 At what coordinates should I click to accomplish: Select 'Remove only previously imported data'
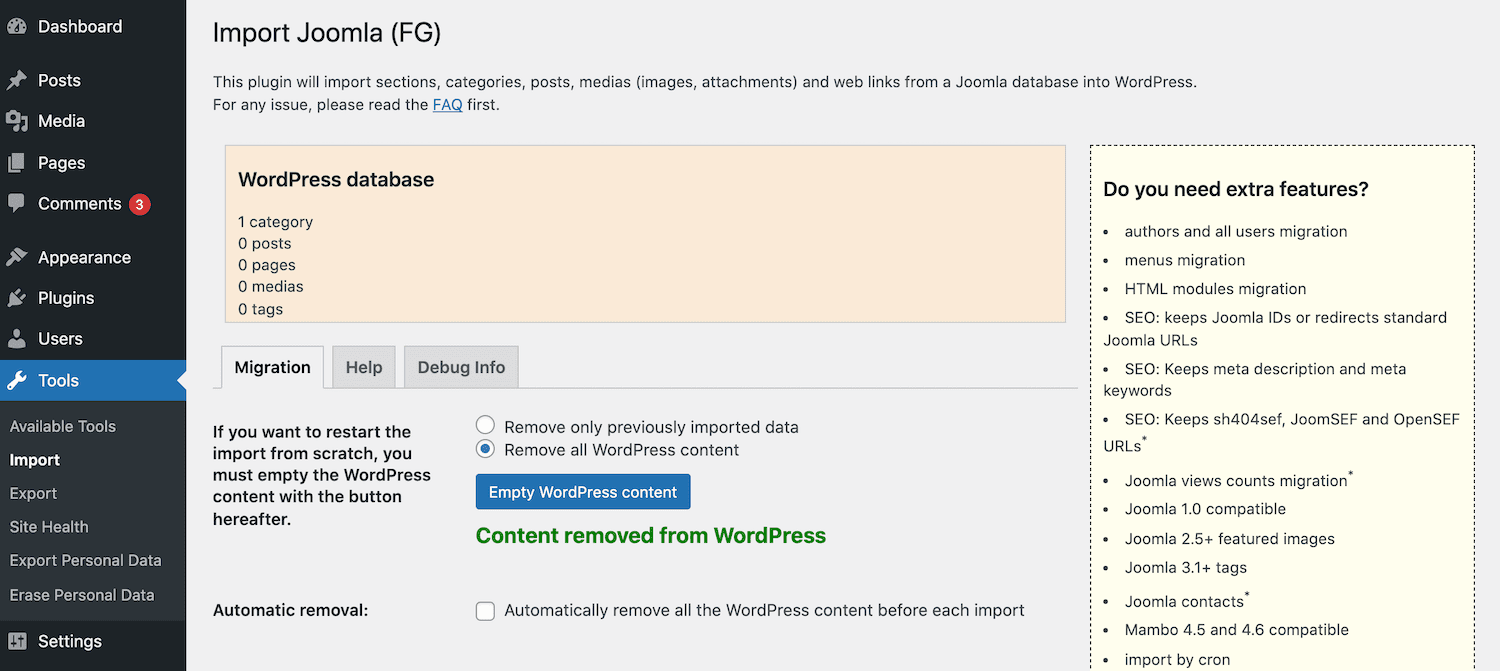tap(485, 424)
